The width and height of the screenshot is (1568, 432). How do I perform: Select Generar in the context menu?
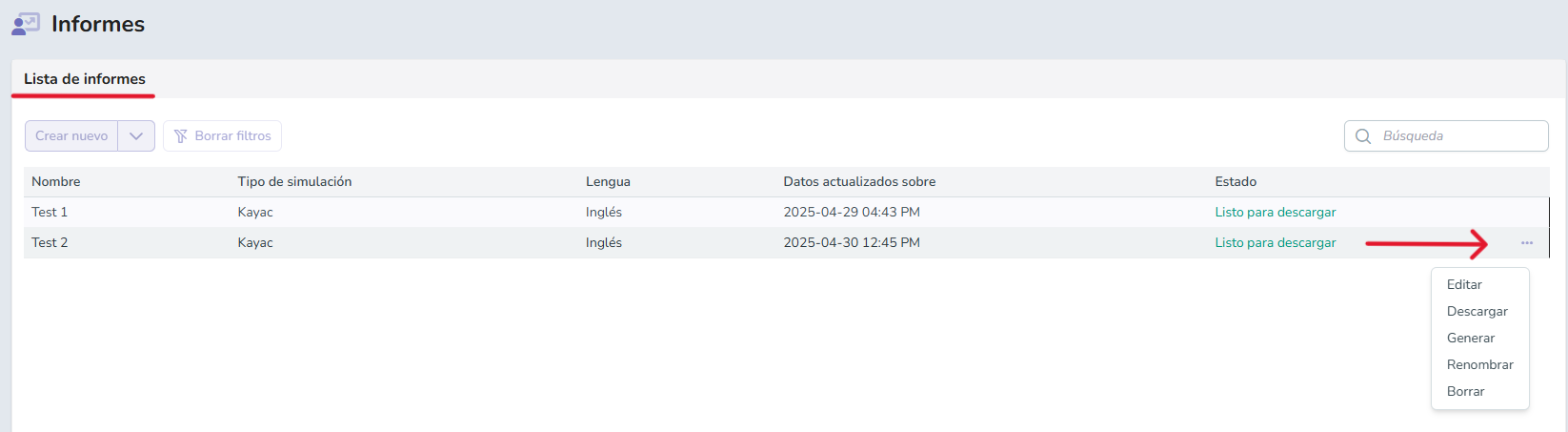1471,338
